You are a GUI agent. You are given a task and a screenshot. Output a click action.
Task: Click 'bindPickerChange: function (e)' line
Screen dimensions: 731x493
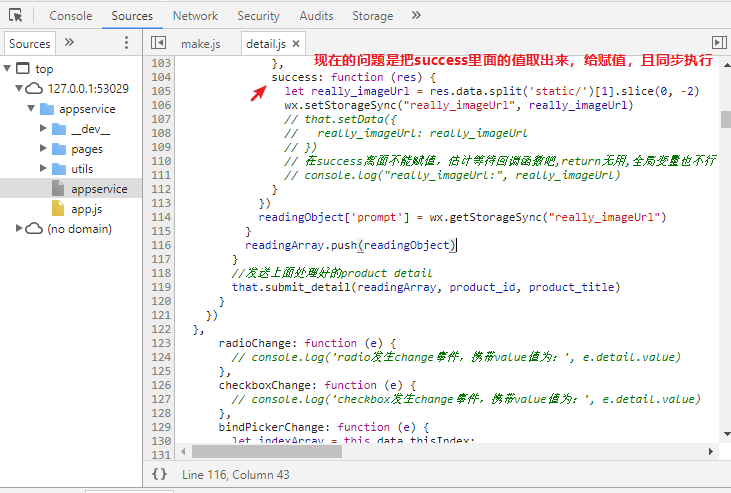click(x=324, y=427)
